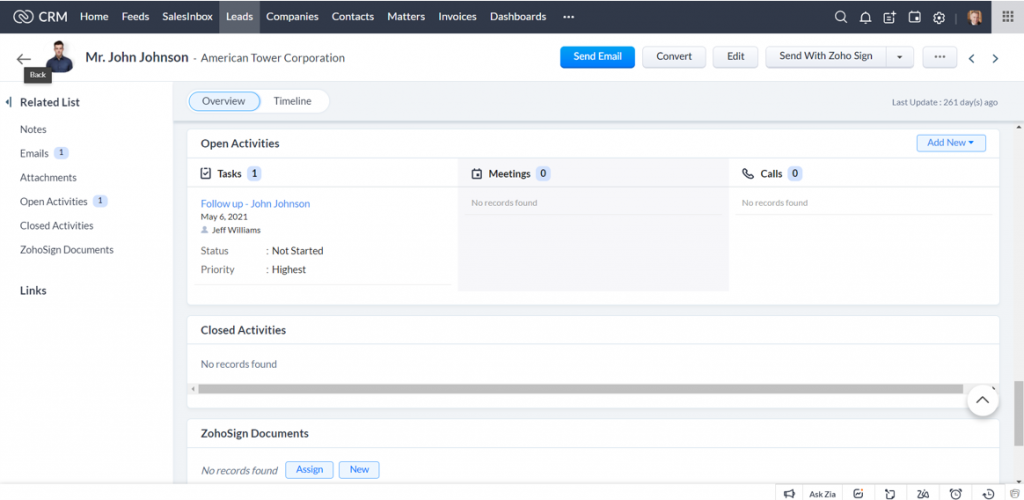Open Ask Zia assistant

click(822, 494)
